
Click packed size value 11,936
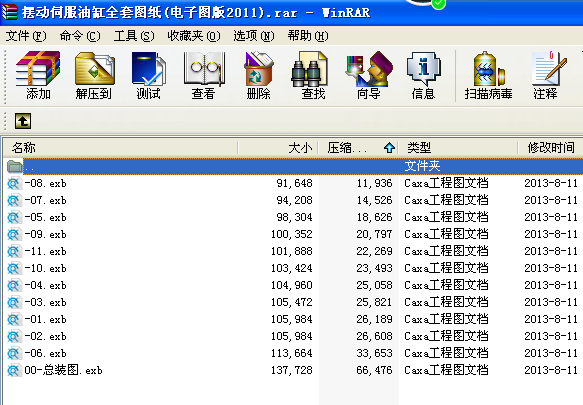pyautogui.click(x=374, y=183)
